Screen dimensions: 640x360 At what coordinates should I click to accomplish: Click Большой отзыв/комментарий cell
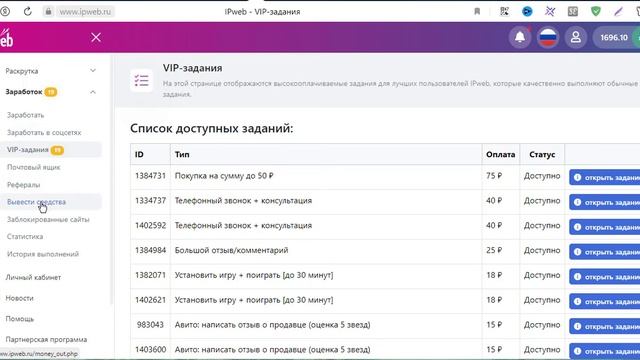point(326,250)
